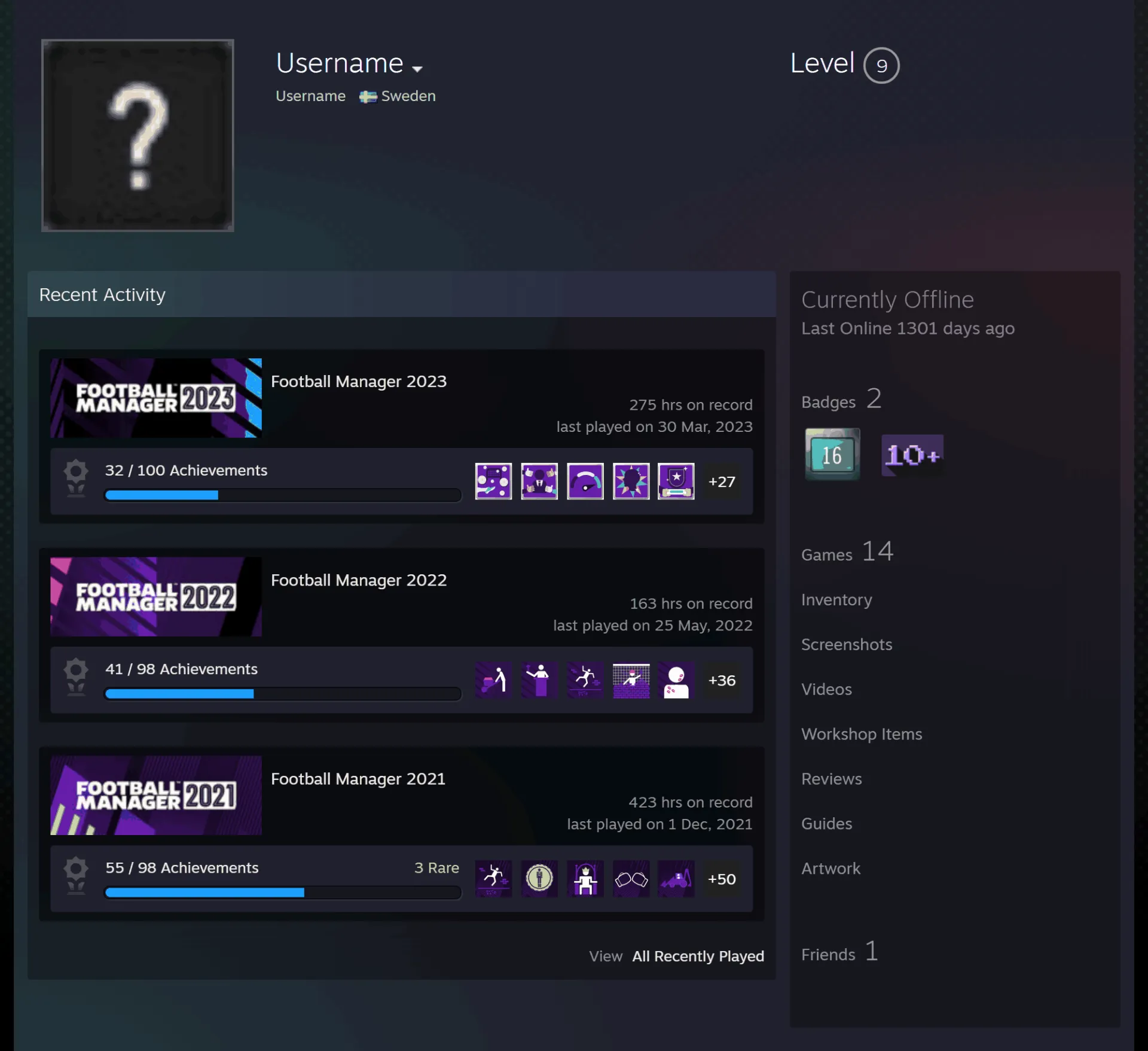Click the Level 9 badge circle
The height and width of the screenshot is (1051, 1148).
881,65
